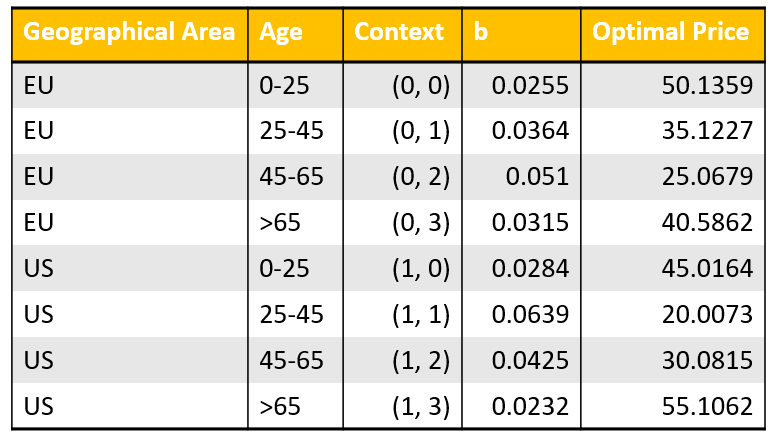Select the optimal price 20.0073
The width and height of the screenshot is (778, 442).
[x=706, y=315]
